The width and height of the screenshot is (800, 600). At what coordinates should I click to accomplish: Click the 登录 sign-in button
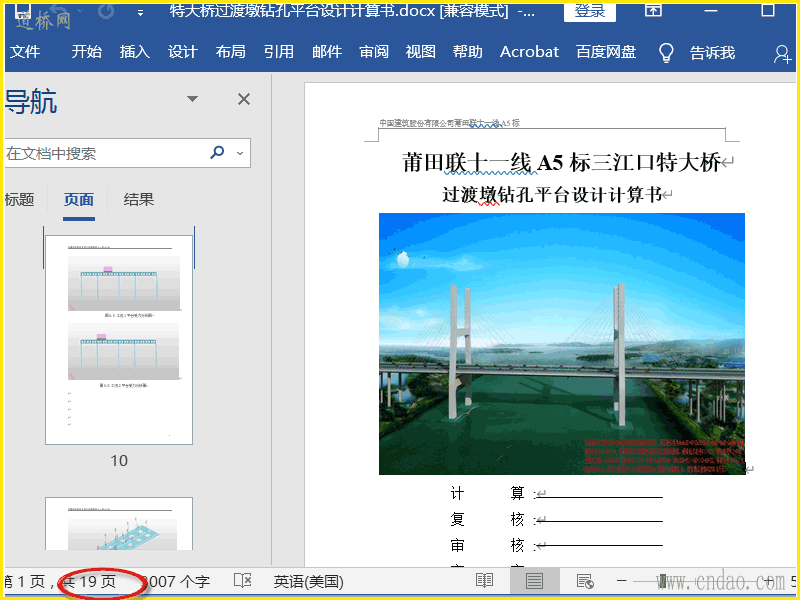click(x=589, y=11)
